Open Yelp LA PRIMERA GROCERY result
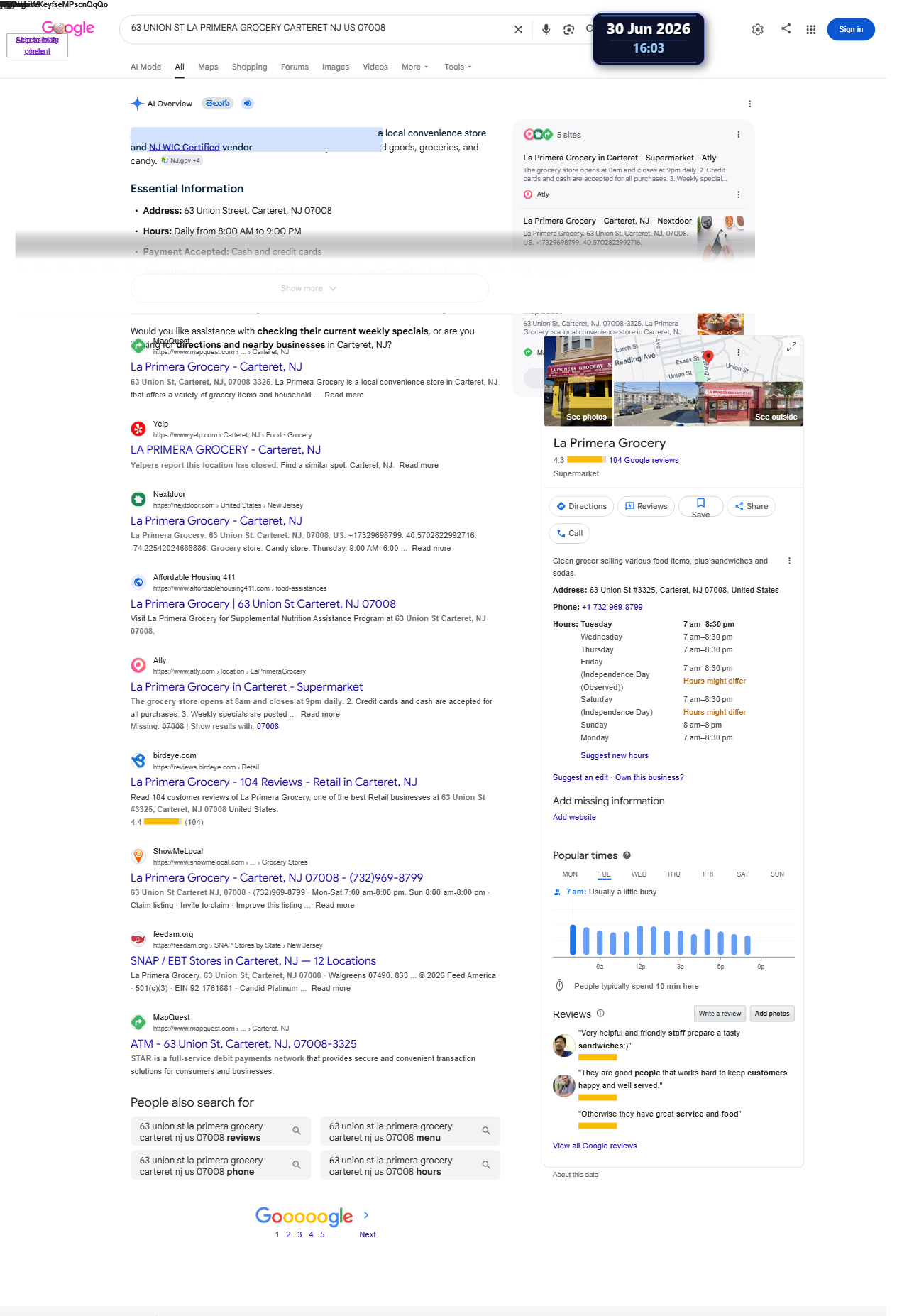 226,450
